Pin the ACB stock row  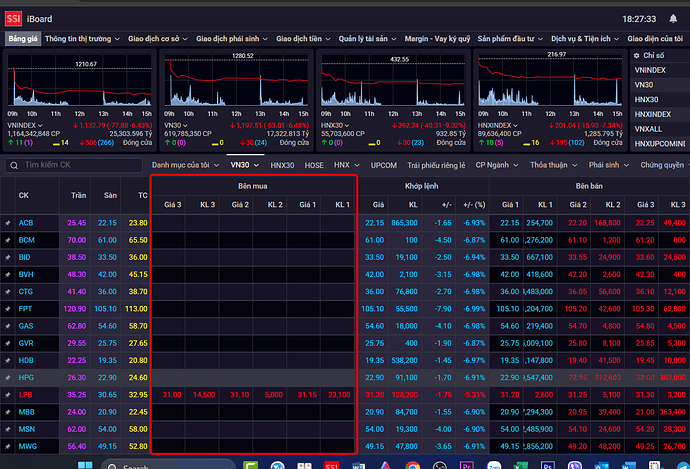[x=9, y=222]
